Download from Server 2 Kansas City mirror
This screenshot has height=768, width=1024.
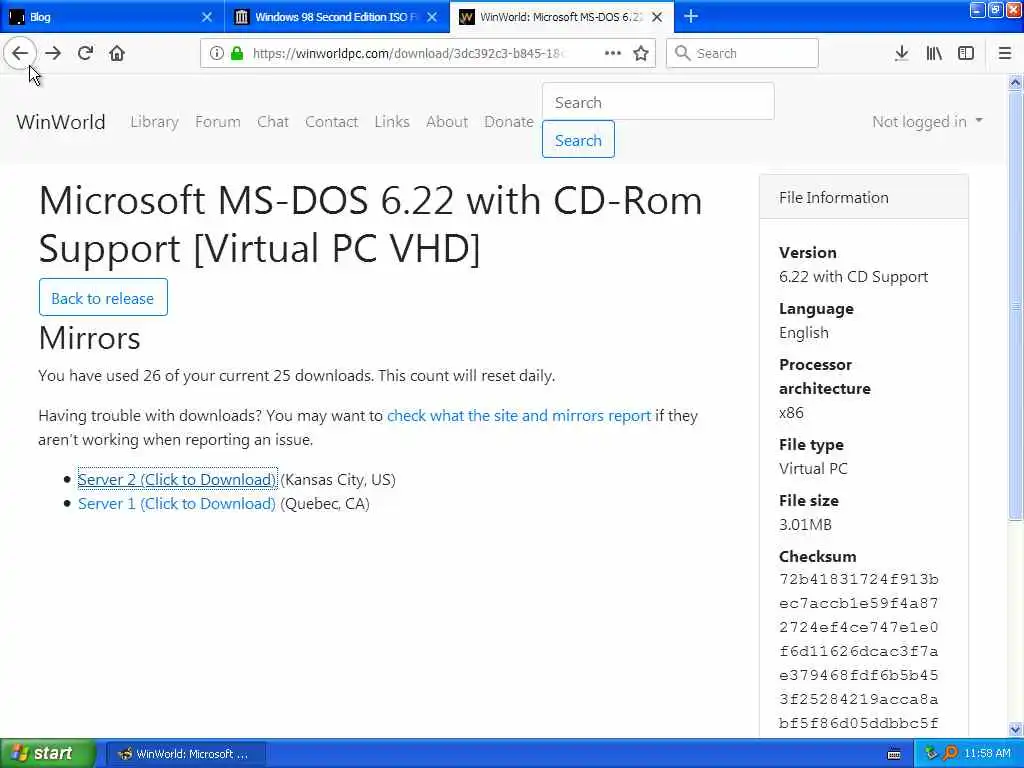[x=177, y=479]
